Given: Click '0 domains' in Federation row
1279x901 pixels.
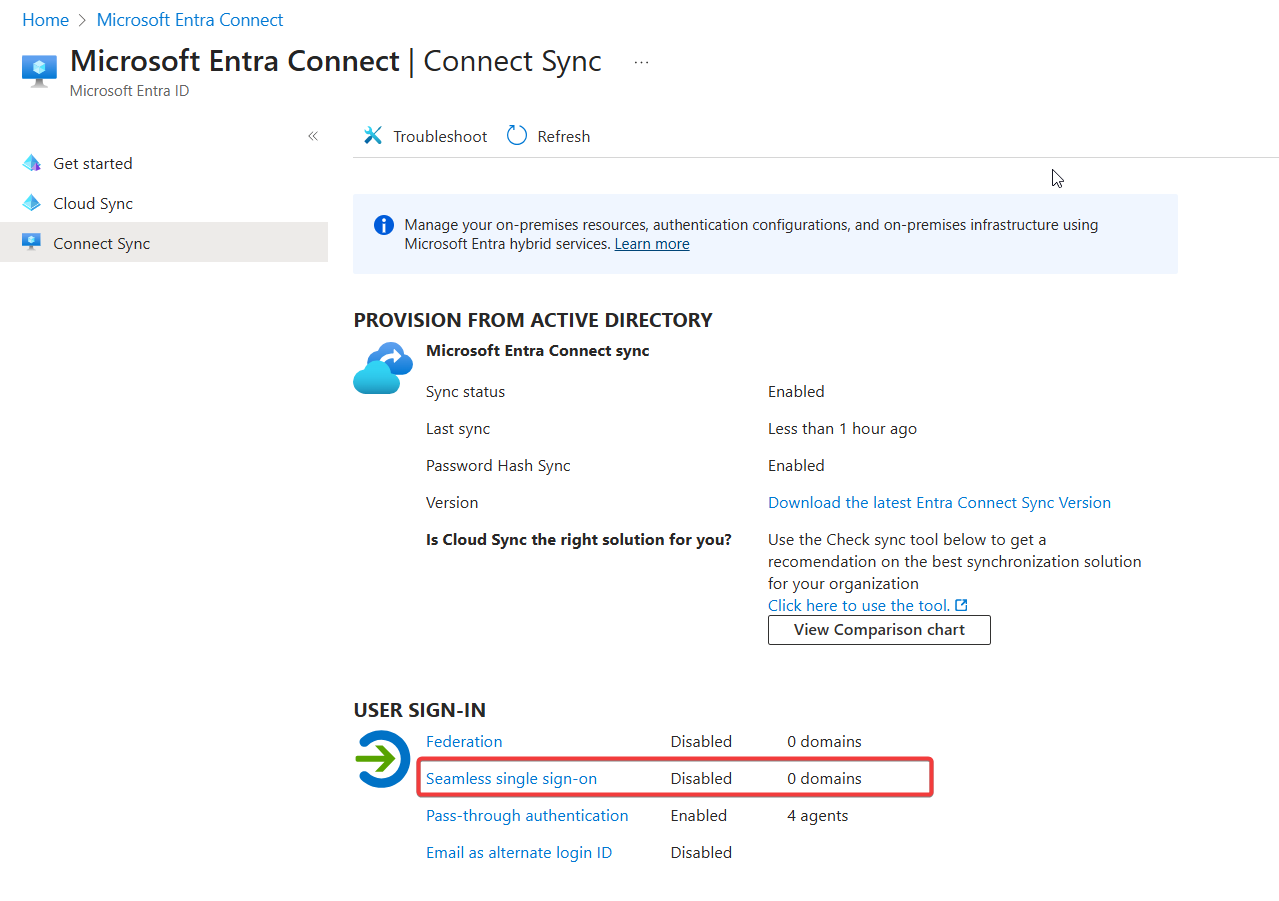Looking at the screenshot, I should [x=824, y=741].
